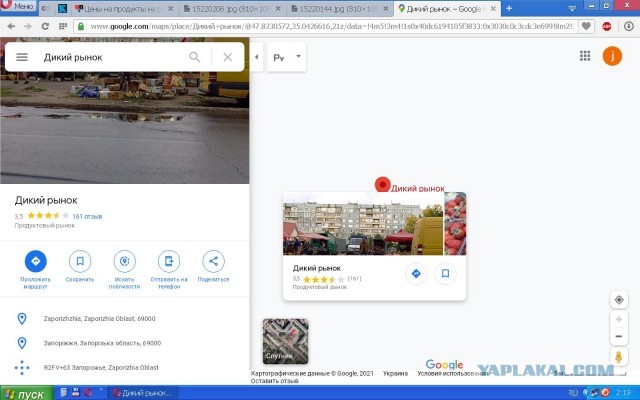
Task: Open apartment block photo in map card
Action: coord(363,224)
